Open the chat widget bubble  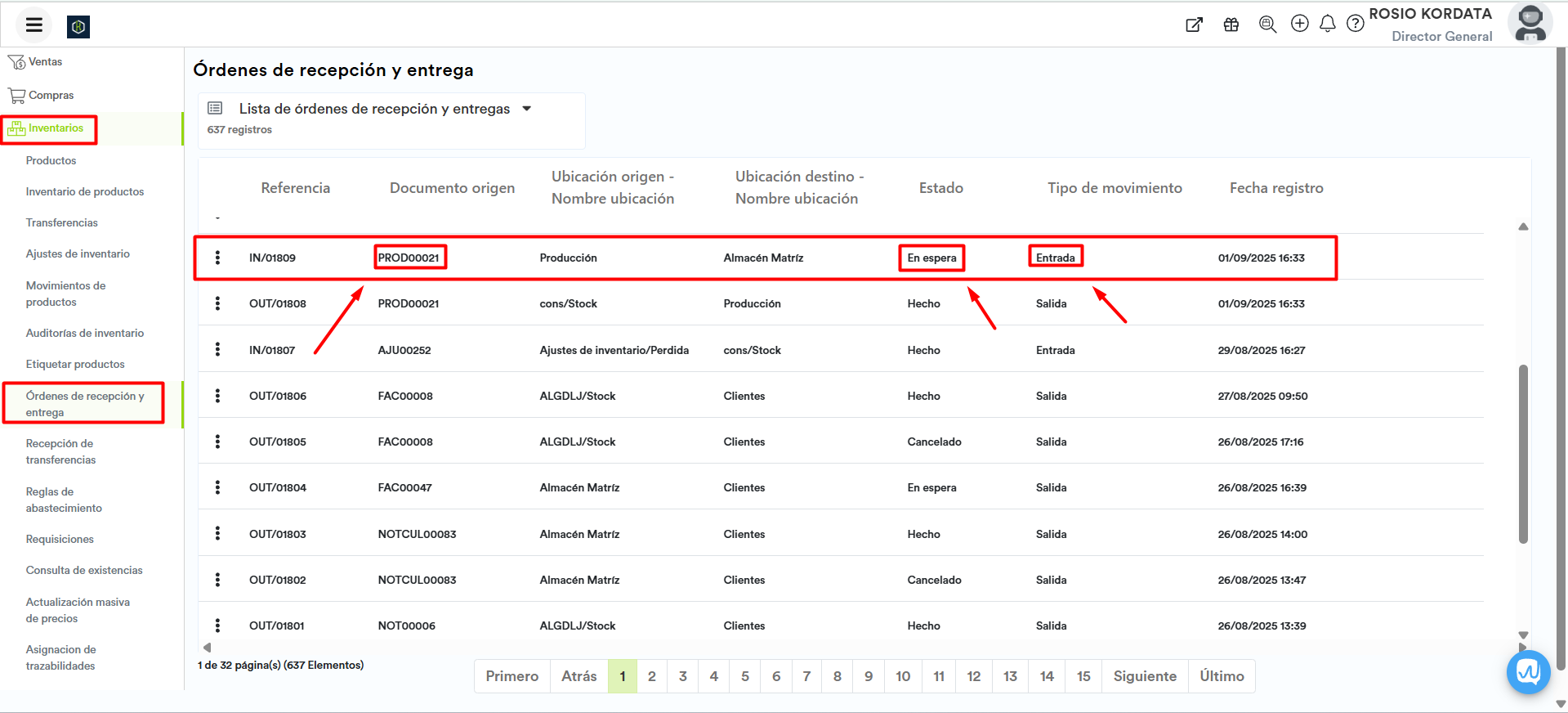1528,672
